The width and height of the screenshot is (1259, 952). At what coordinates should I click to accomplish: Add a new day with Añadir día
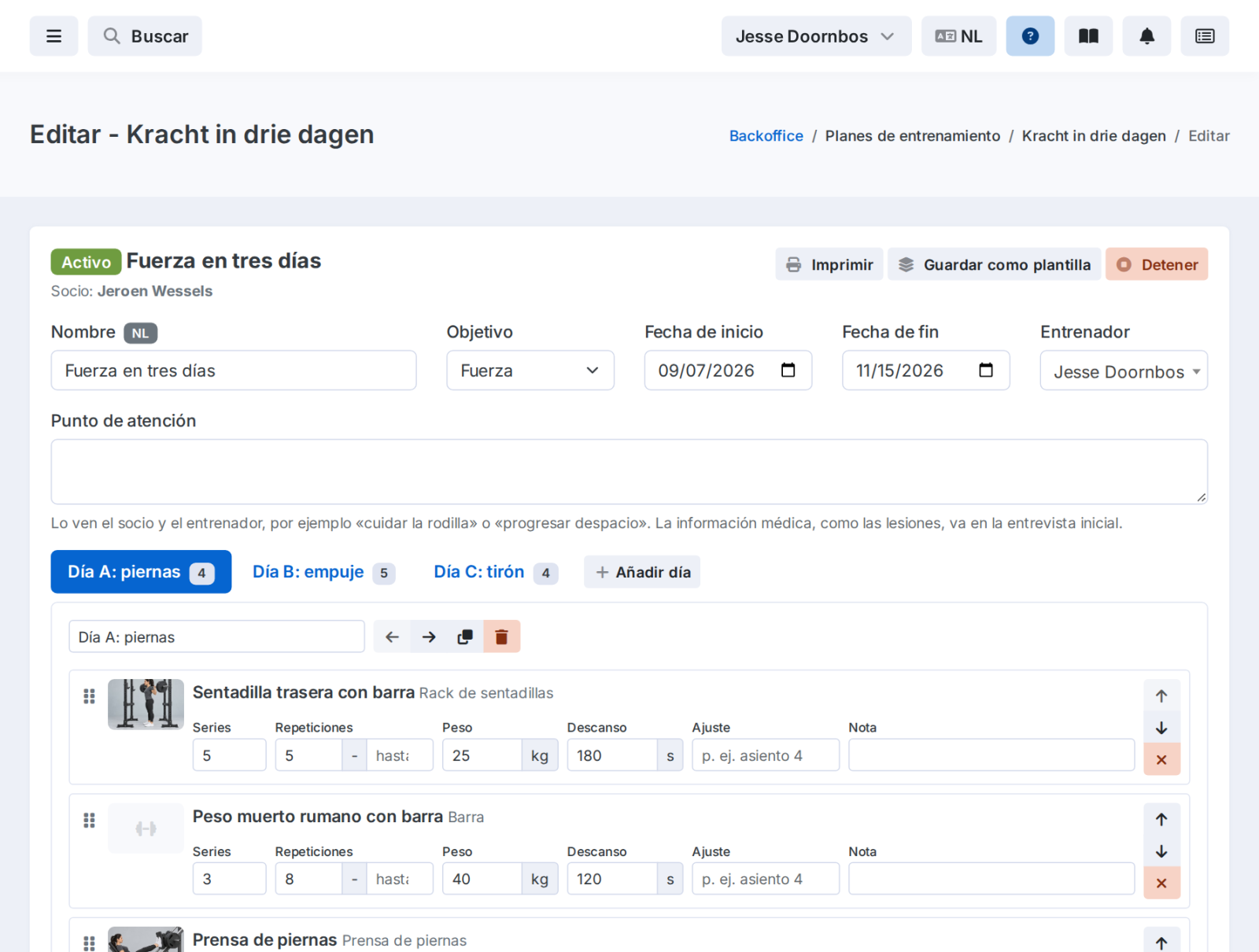point(642,572)
